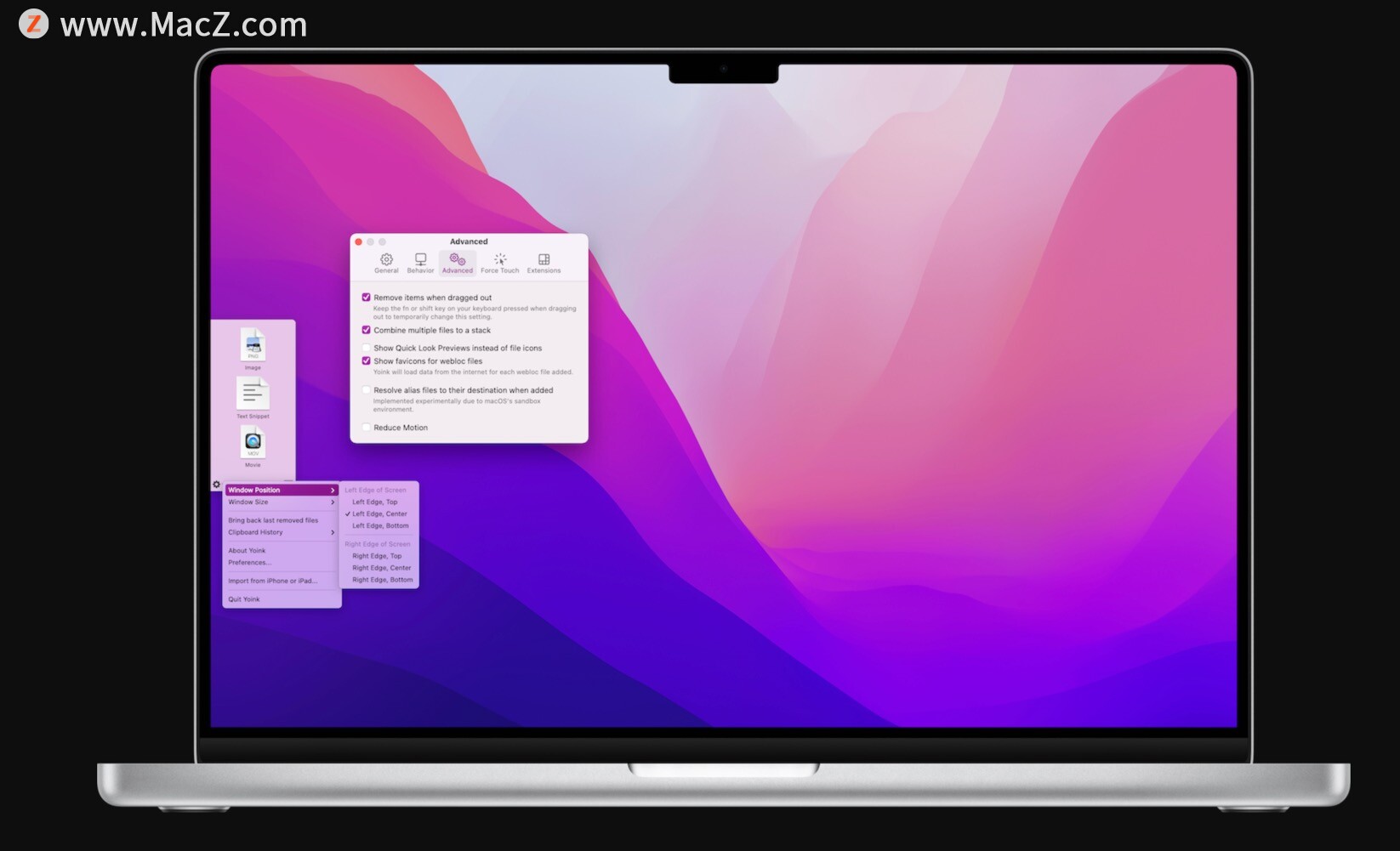Open the Extensions preferences tab

coord(543,263)
